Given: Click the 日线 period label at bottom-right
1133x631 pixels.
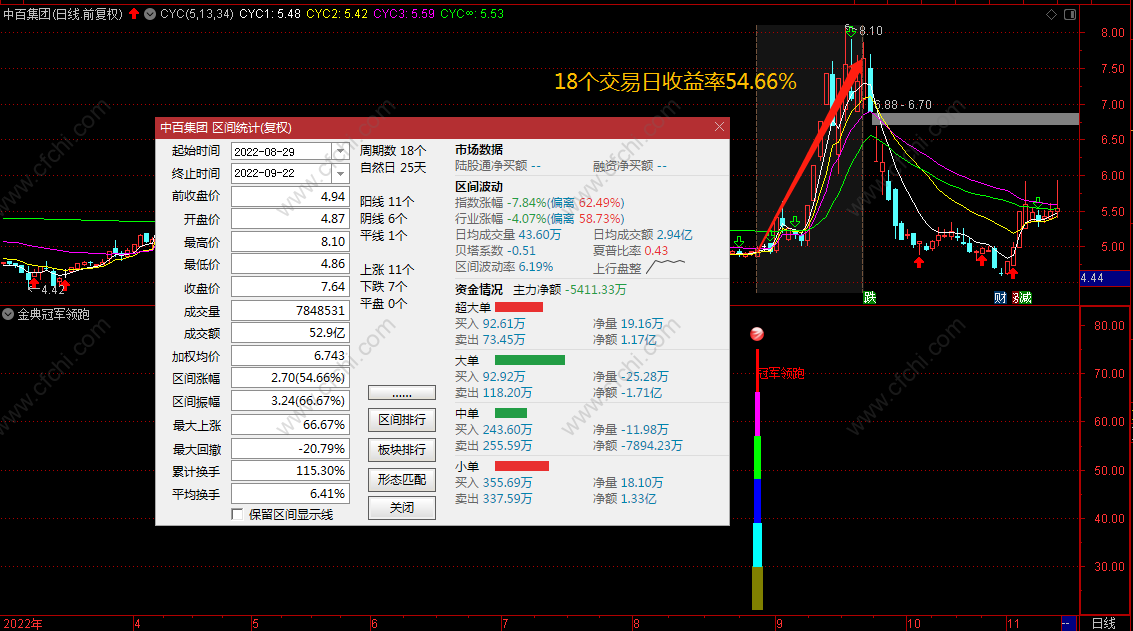Looking at the screenshot, I should pos(1103,624).
